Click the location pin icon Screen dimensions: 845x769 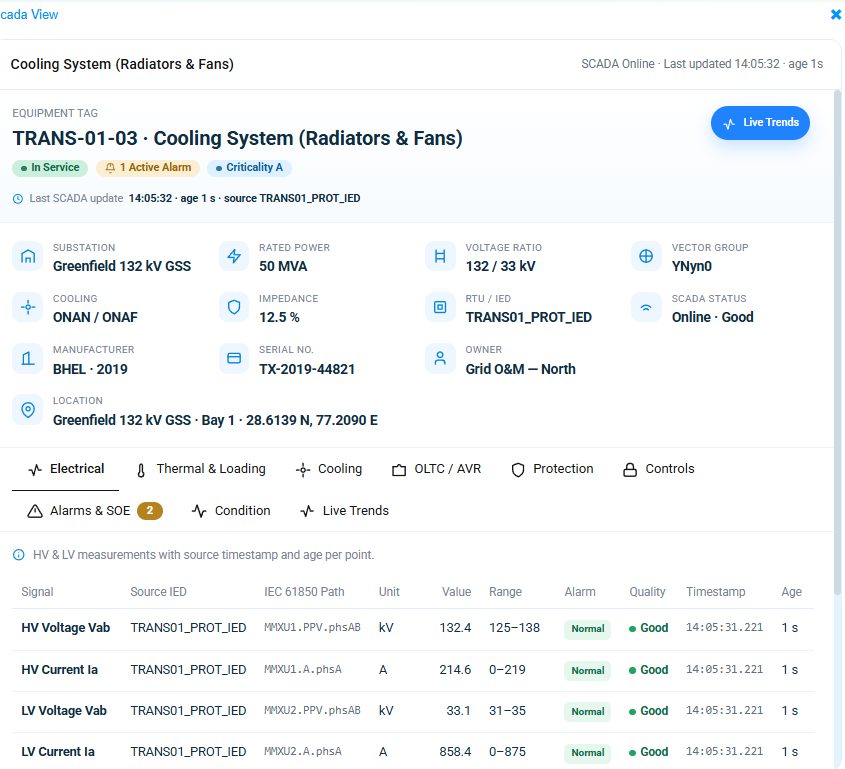tap(27, 410)
